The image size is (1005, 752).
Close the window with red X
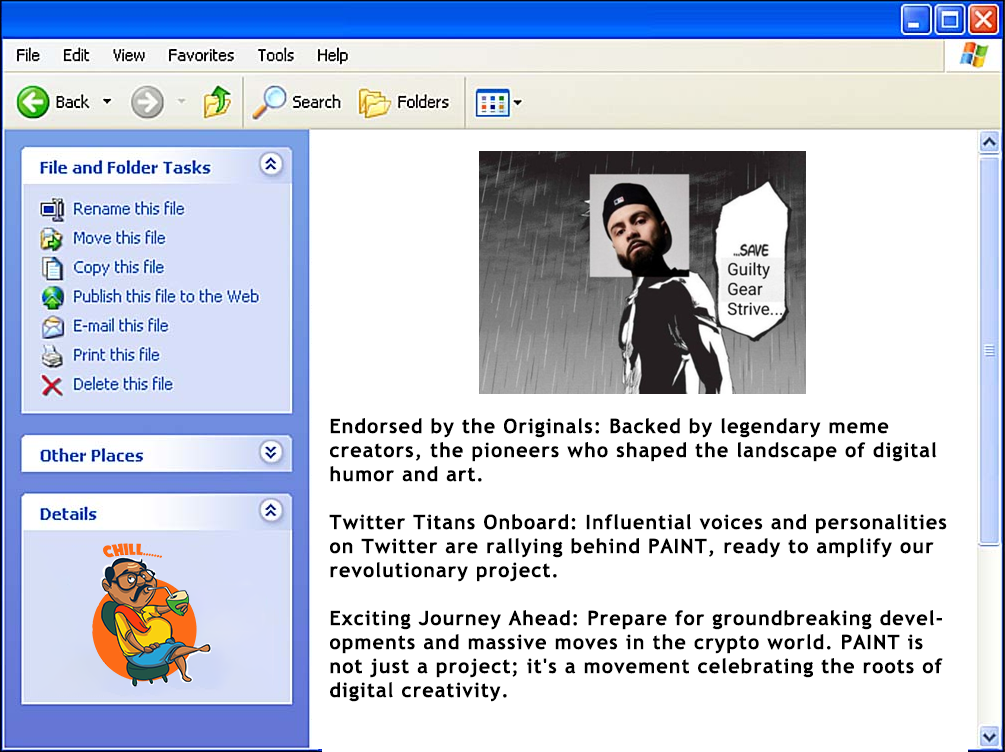point(983,20)
